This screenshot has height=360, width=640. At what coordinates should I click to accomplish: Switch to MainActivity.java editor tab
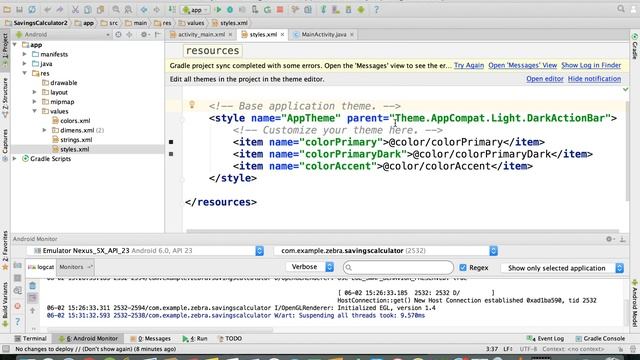(x=324, y=35)
